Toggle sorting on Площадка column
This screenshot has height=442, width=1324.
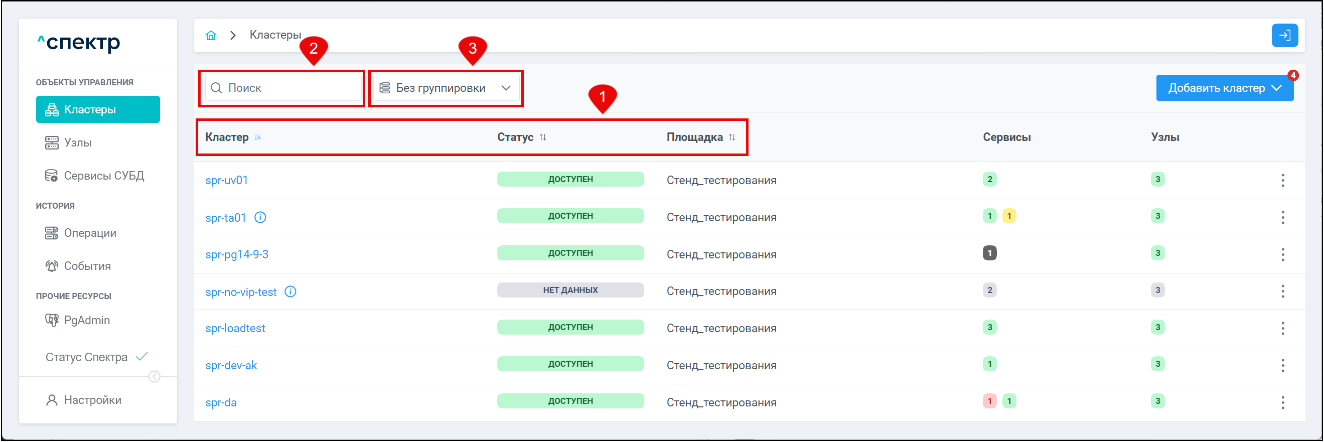731,137
